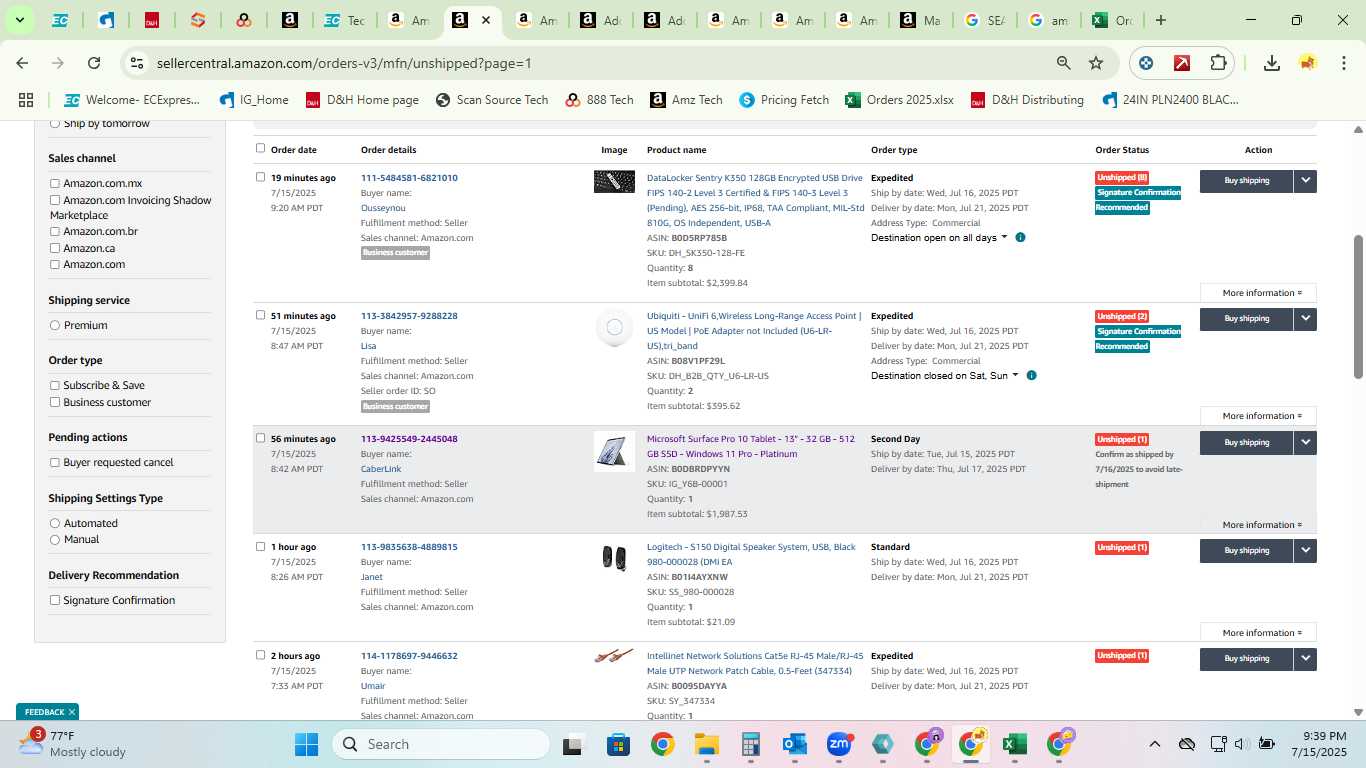
Task: Expand Buy shipping options for the Ubiquiti order
Action: point(1305,319)
